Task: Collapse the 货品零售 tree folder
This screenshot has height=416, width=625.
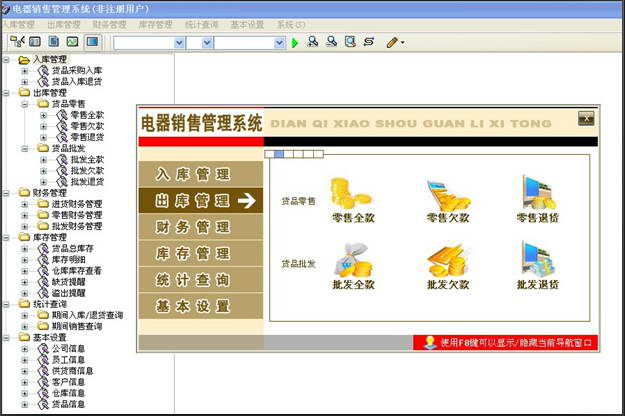Action: coord(25,104)
